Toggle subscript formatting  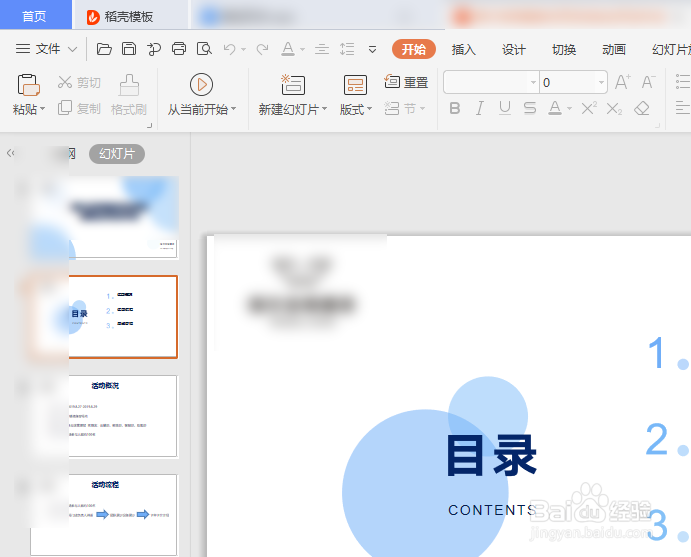(614, 108)
